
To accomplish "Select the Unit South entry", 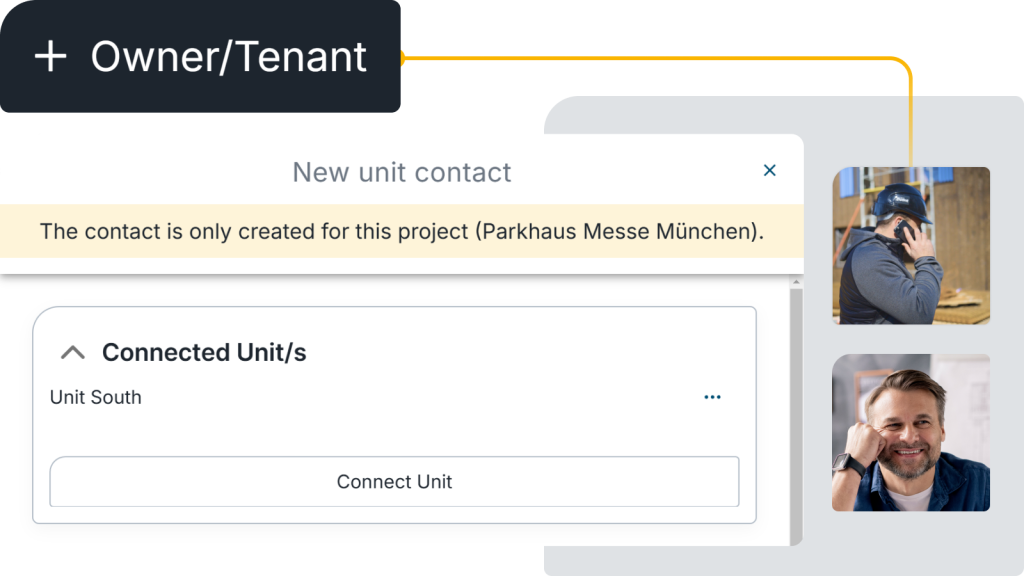I will click(x=96, y=397).
